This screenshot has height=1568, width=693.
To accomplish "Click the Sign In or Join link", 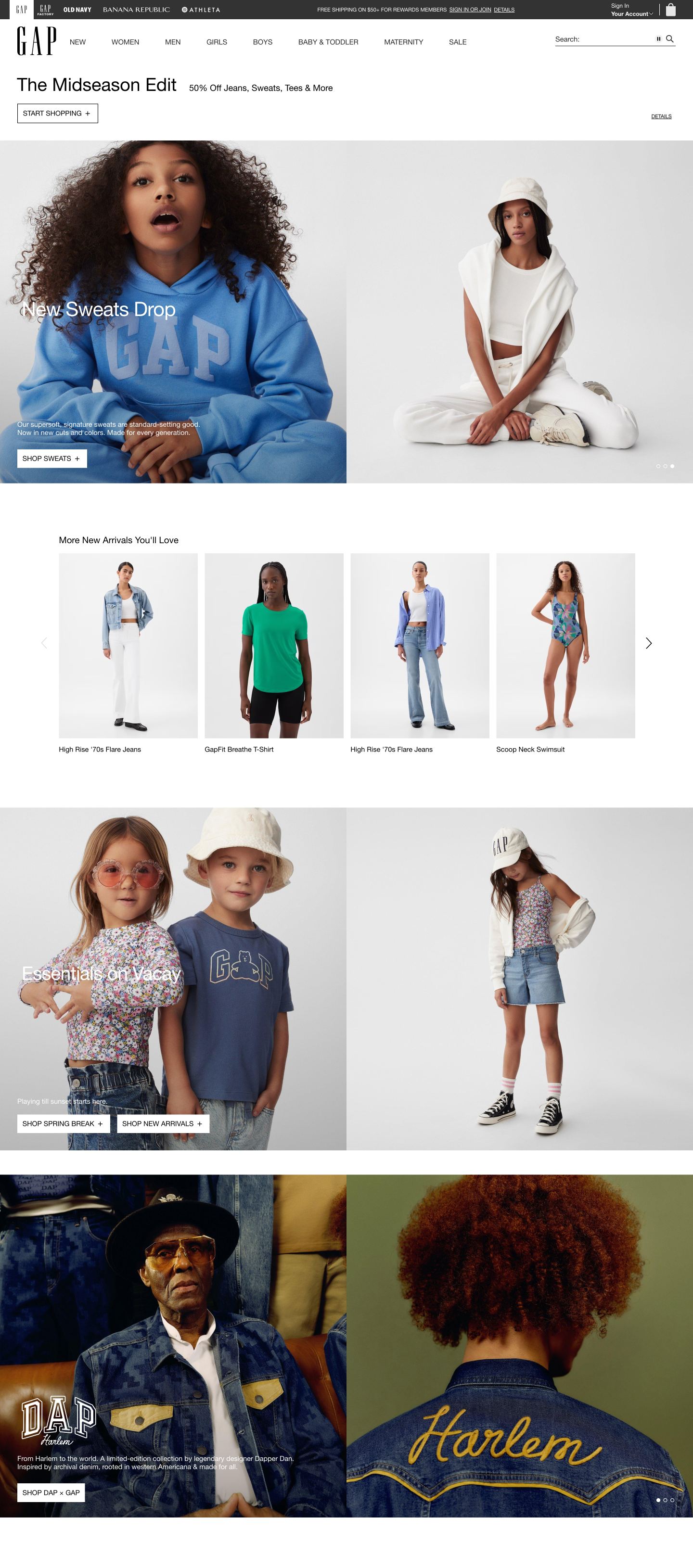I will pos(470,10).
